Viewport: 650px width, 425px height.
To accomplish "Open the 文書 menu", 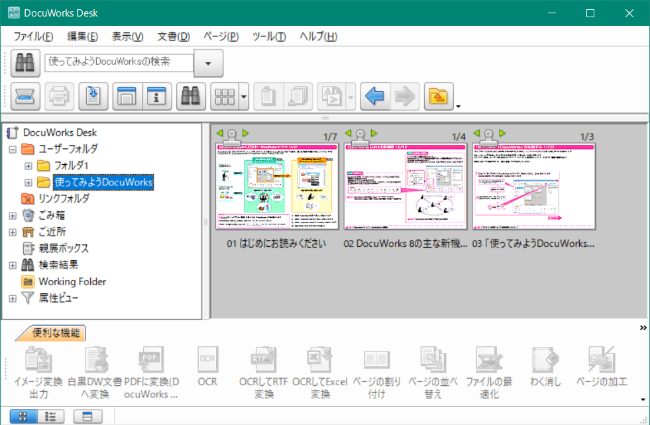I will pyautogui.click(x=173, y=36).
